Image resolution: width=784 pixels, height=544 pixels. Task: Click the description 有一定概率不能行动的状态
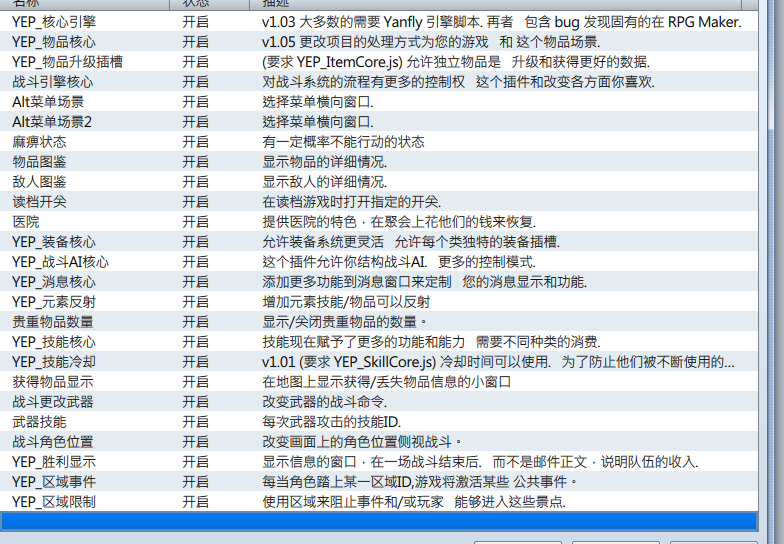(343, 142)
